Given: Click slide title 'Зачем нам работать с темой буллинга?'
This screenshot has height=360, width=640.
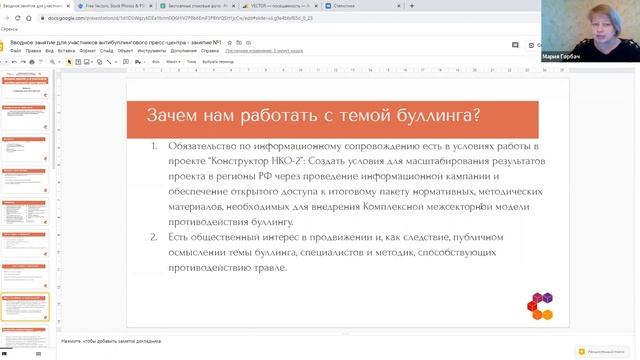Looking at the screenshot, I should click(x=313, y=115).
